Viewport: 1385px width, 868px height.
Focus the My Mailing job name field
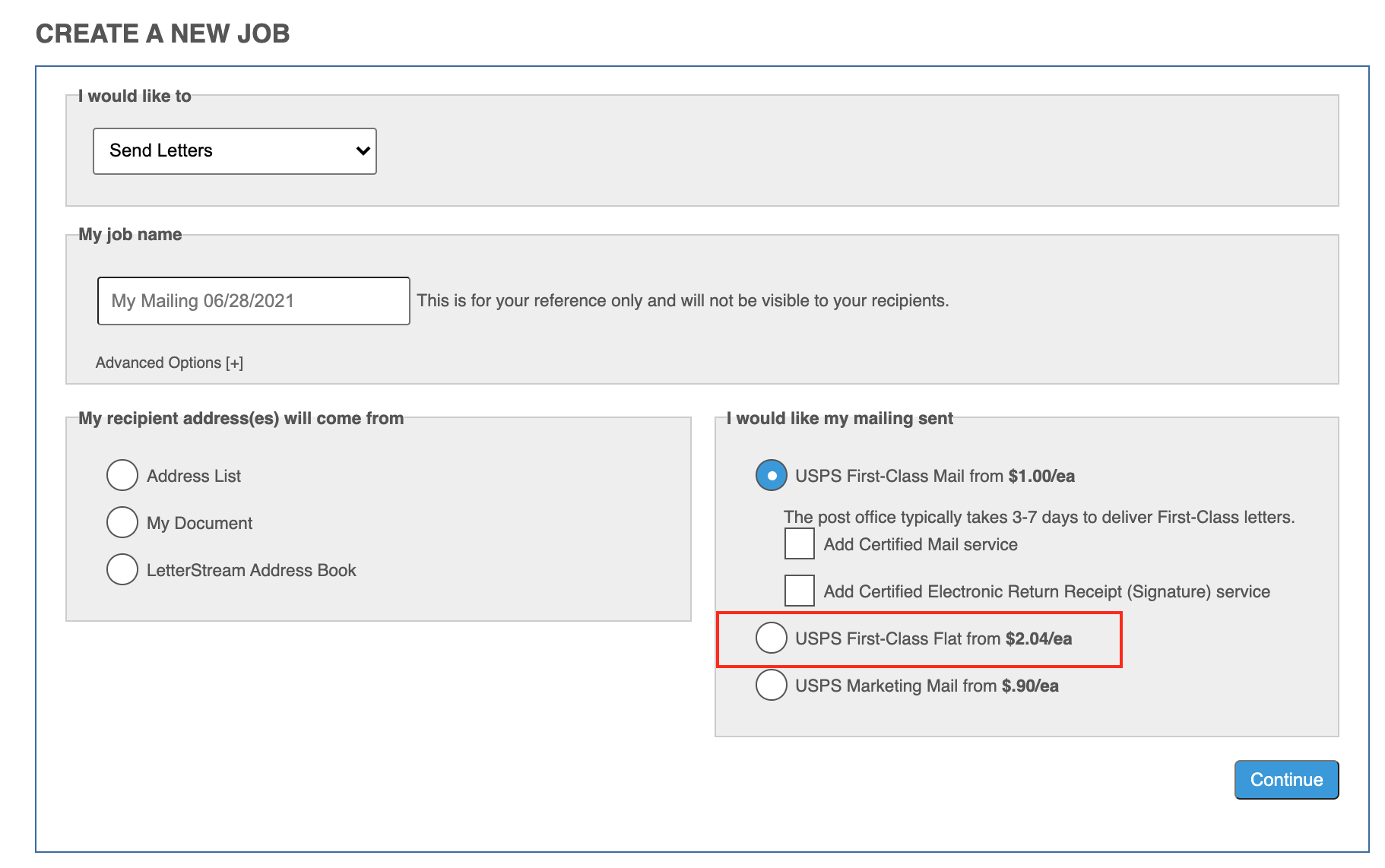pos(253,301)
